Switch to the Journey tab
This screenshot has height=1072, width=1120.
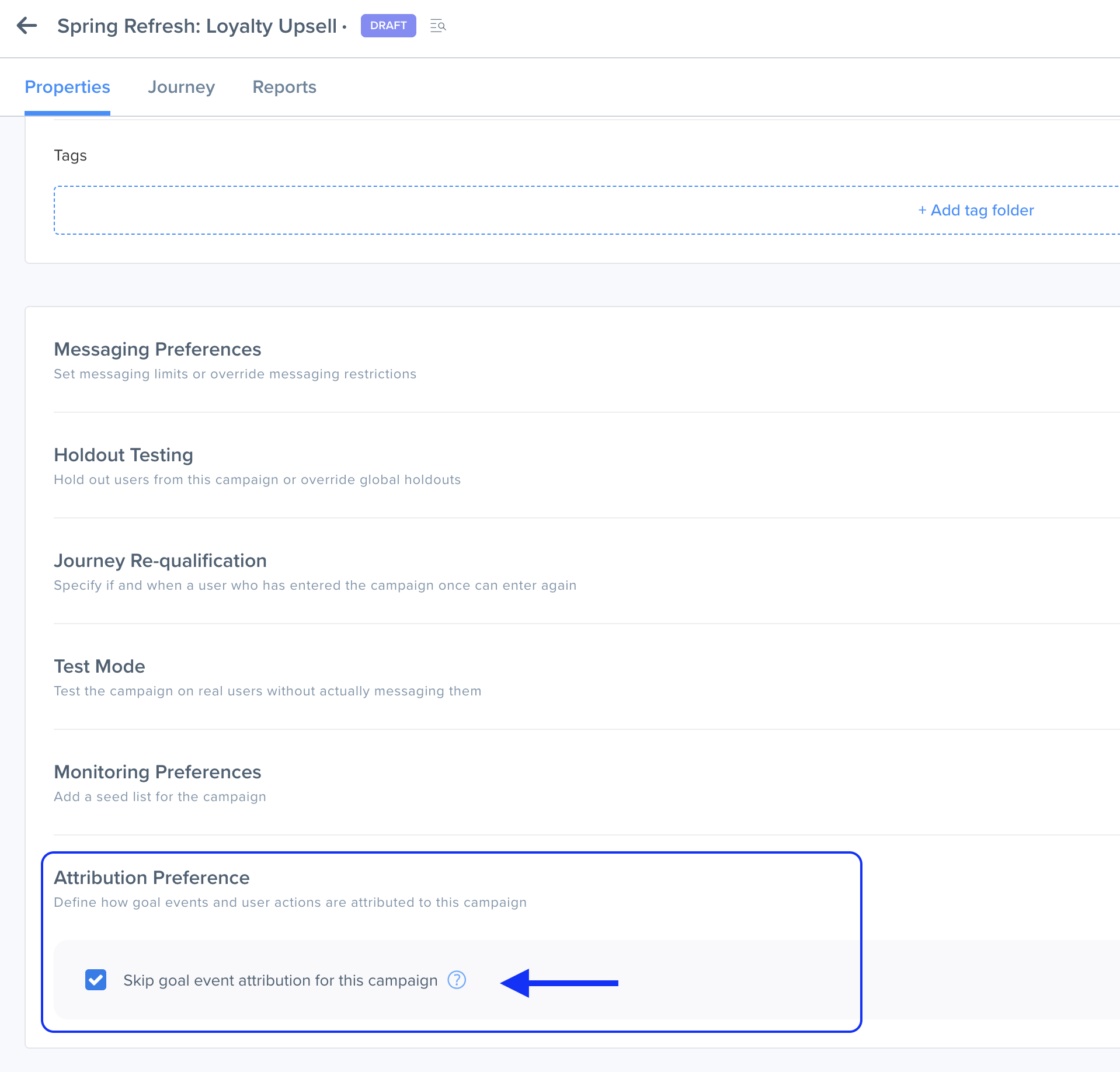[x=181, y=87]
